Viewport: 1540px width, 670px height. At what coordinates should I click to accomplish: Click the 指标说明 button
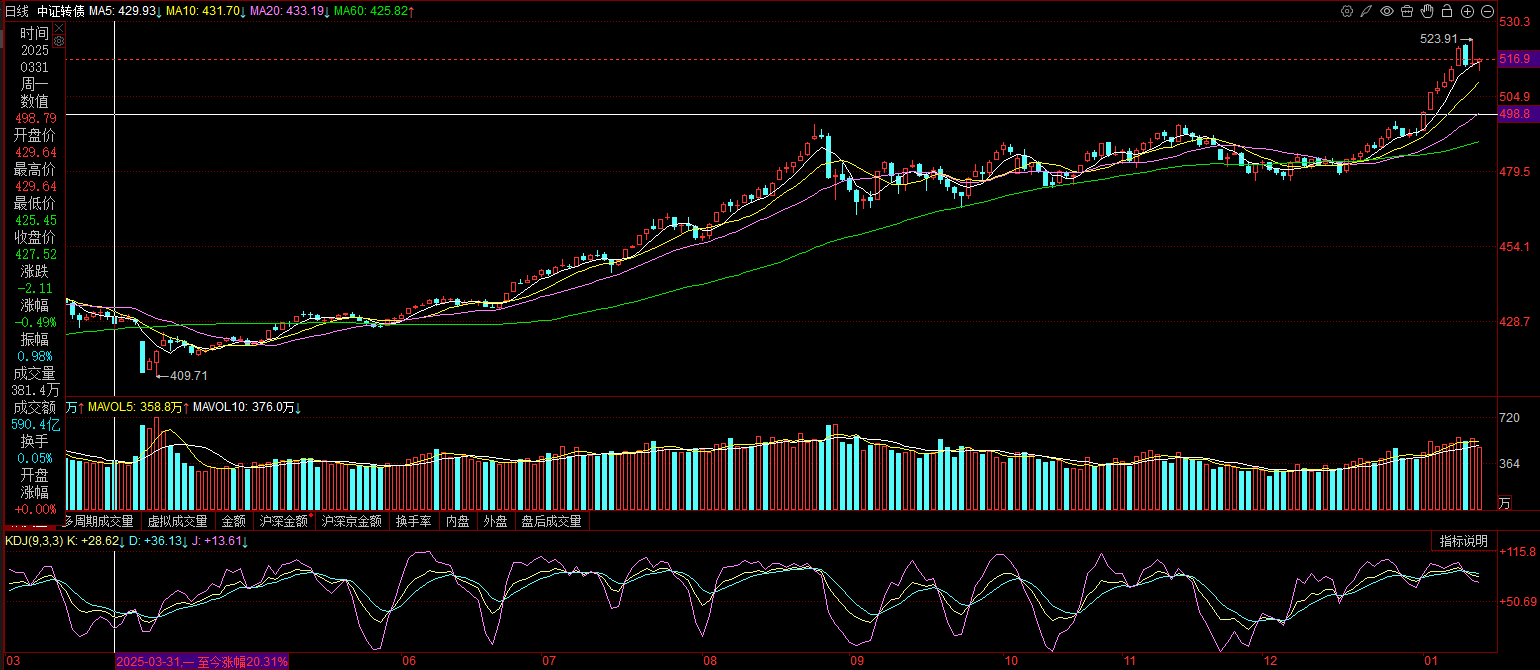point(1463,541)
